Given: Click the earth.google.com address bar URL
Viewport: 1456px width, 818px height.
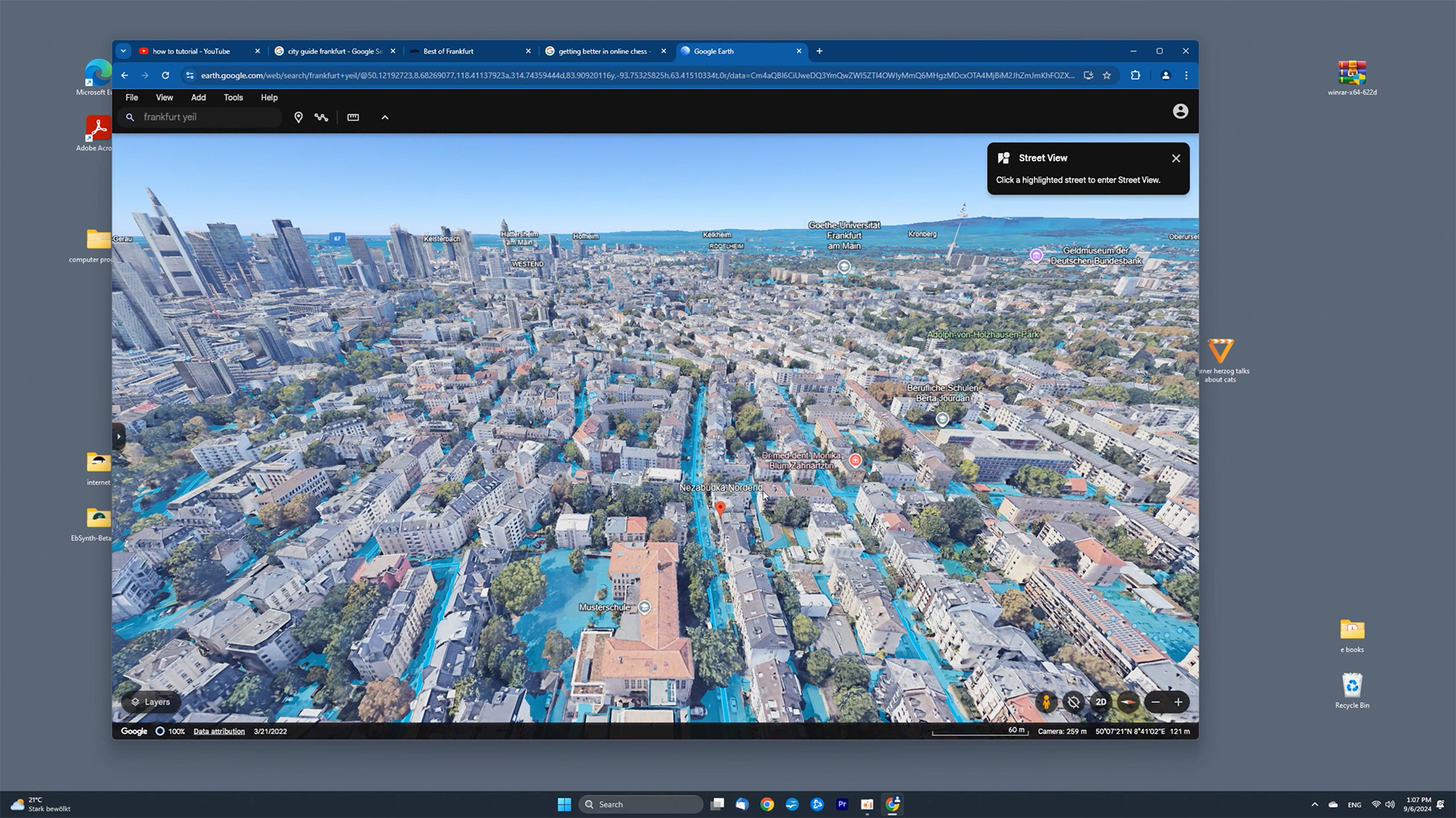Looking at the screenshot, I should (637, 76).
